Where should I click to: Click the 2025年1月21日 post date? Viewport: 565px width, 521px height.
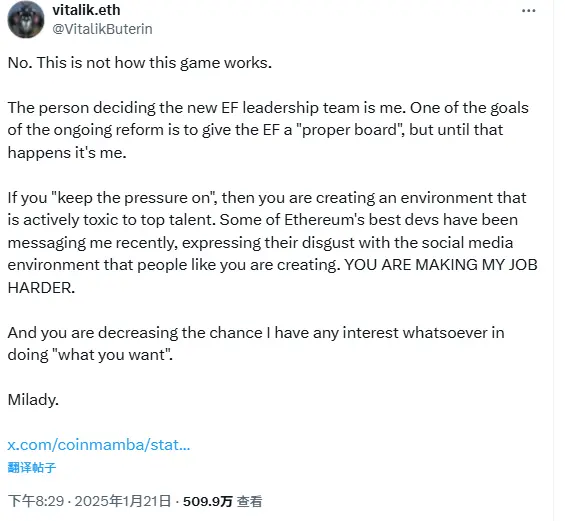[x=123, y=501]
